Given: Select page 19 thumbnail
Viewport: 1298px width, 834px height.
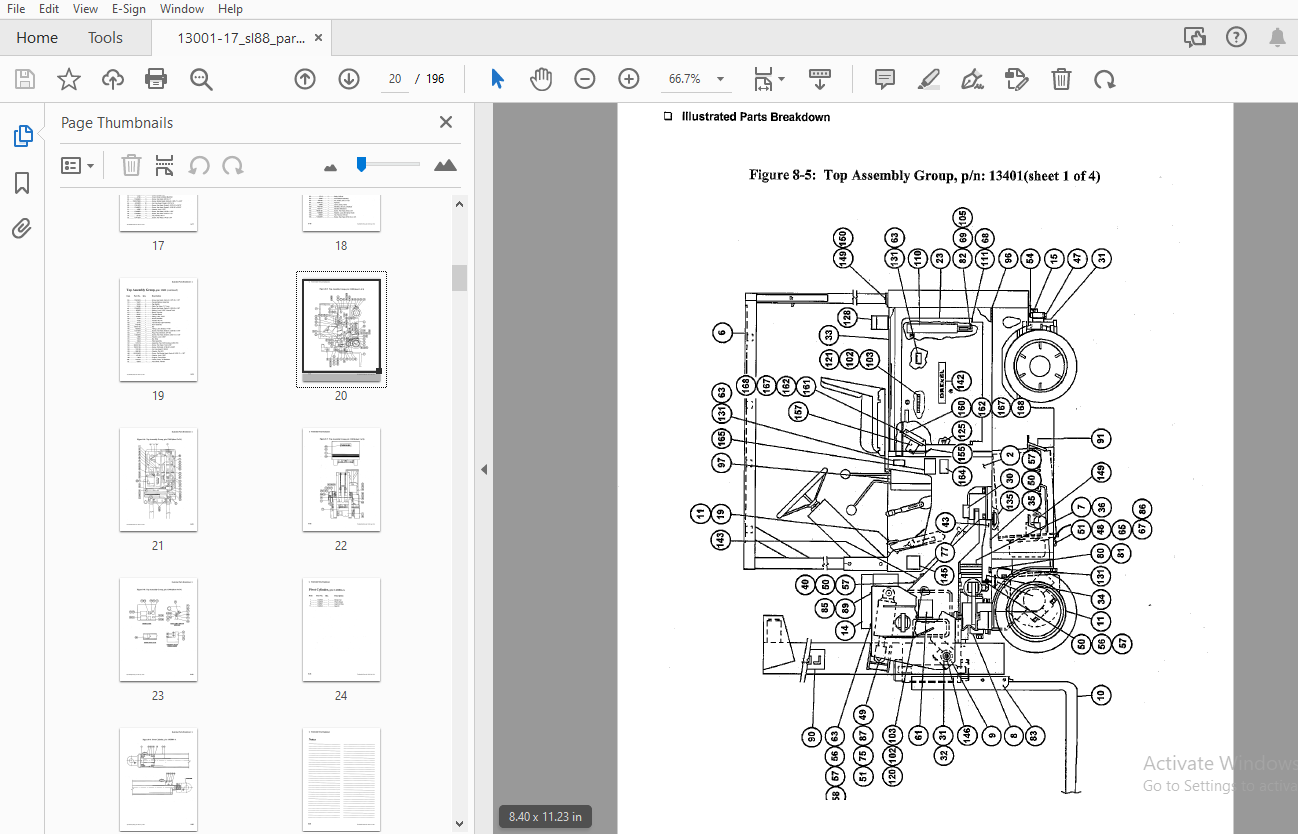Looking at the screenshot, I should [158, 330].
